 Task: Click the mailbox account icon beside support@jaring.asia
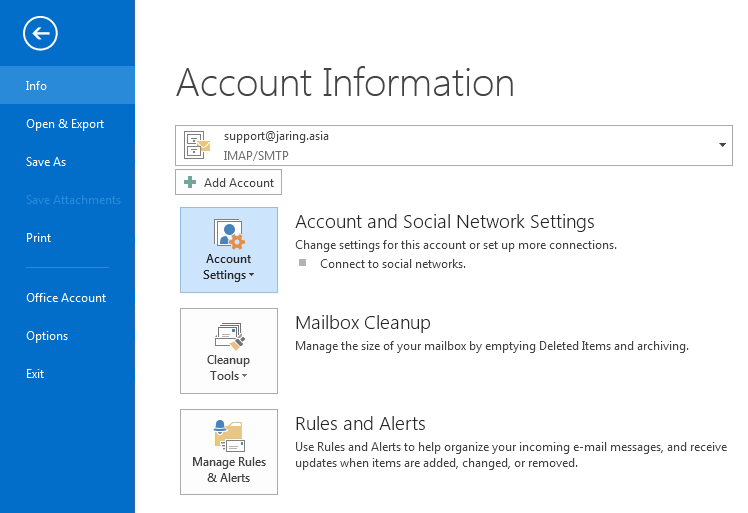point(197,145)
